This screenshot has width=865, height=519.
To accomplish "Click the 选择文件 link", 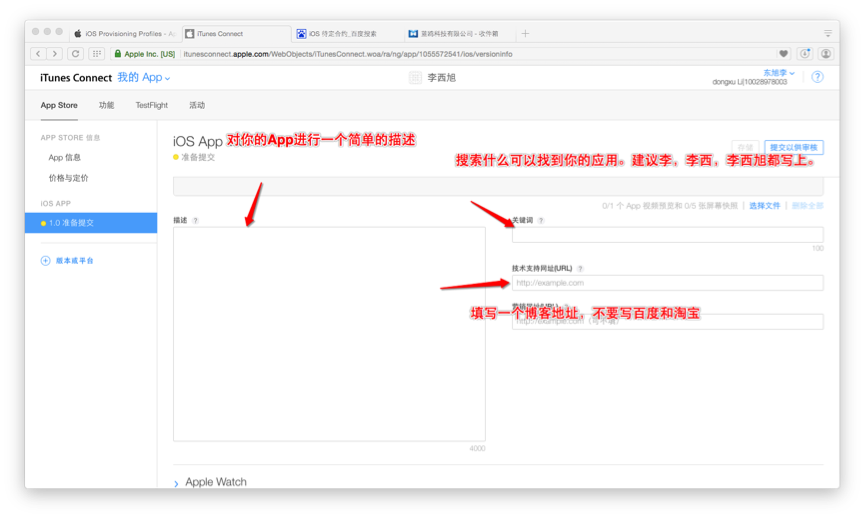I will coord(765,206).
